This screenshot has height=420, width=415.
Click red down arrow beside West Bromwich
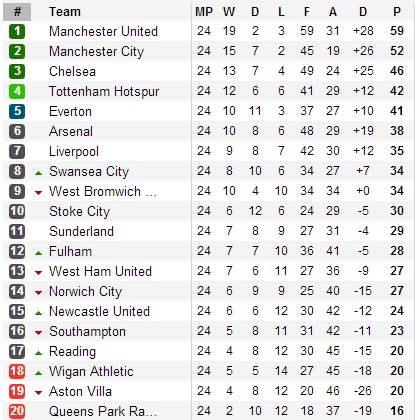coord(39,193)
